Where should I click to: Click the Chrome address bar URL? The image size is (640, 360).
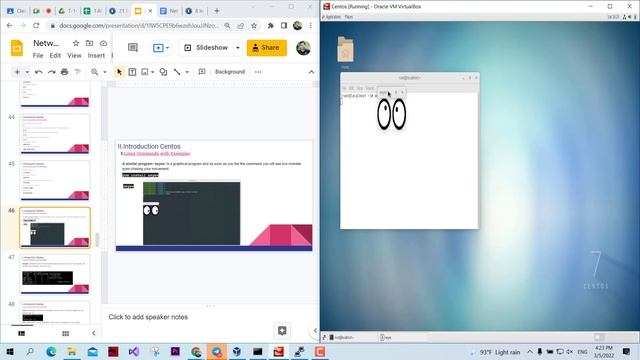tap(139, 25)
